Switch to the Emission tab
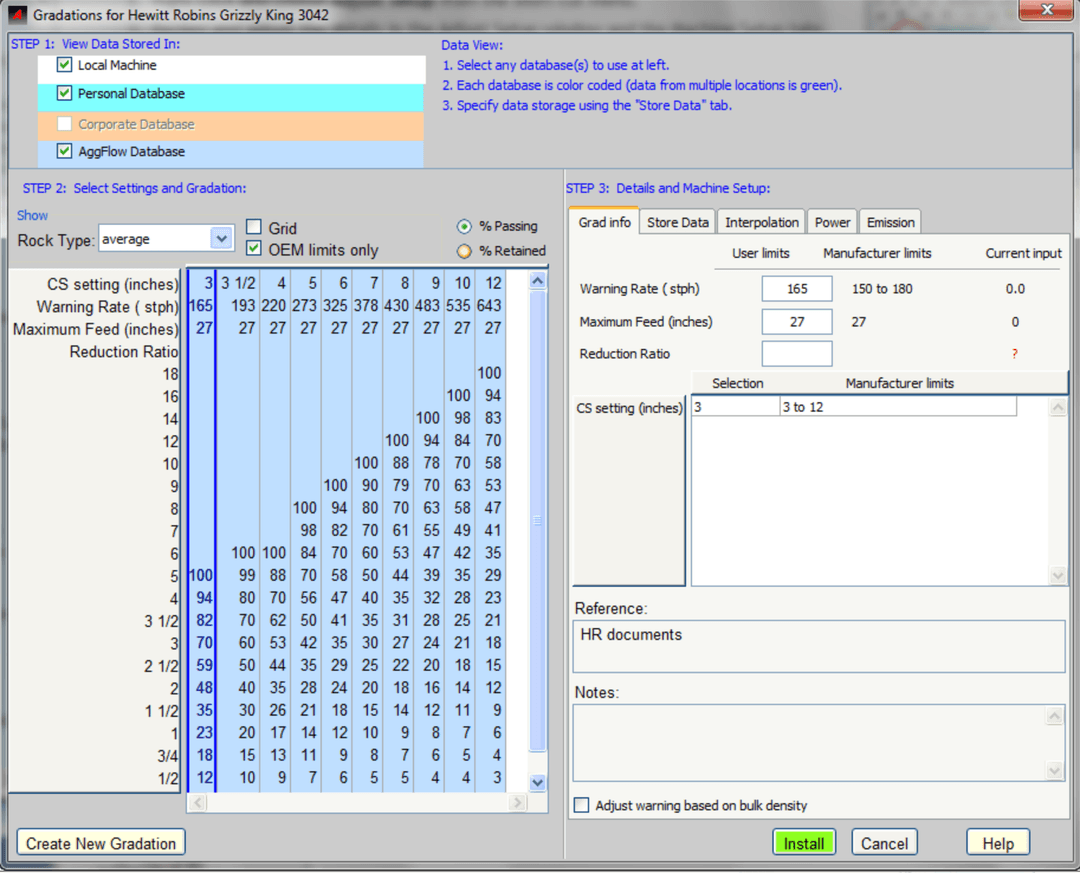1080x873 pixels. [x=890, y=222]
